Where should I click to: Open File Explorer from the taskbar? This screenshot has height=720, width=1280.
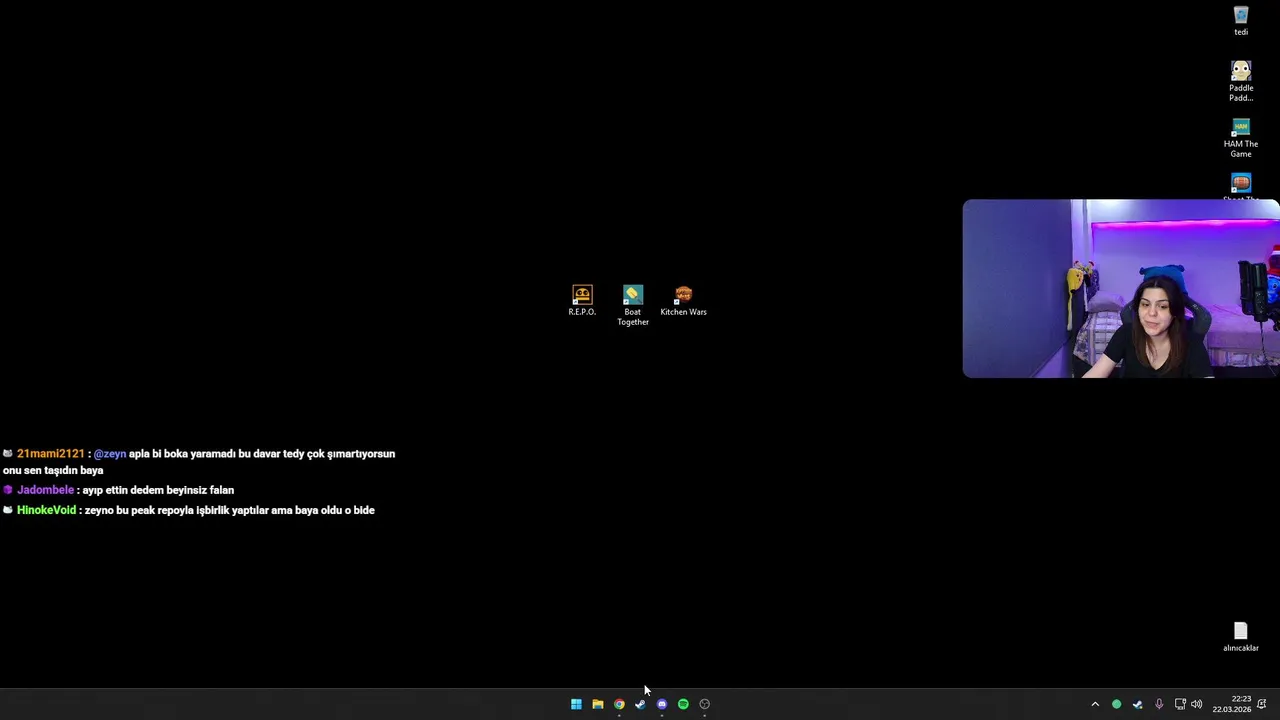pyautogui.click(x=598, y=704)
